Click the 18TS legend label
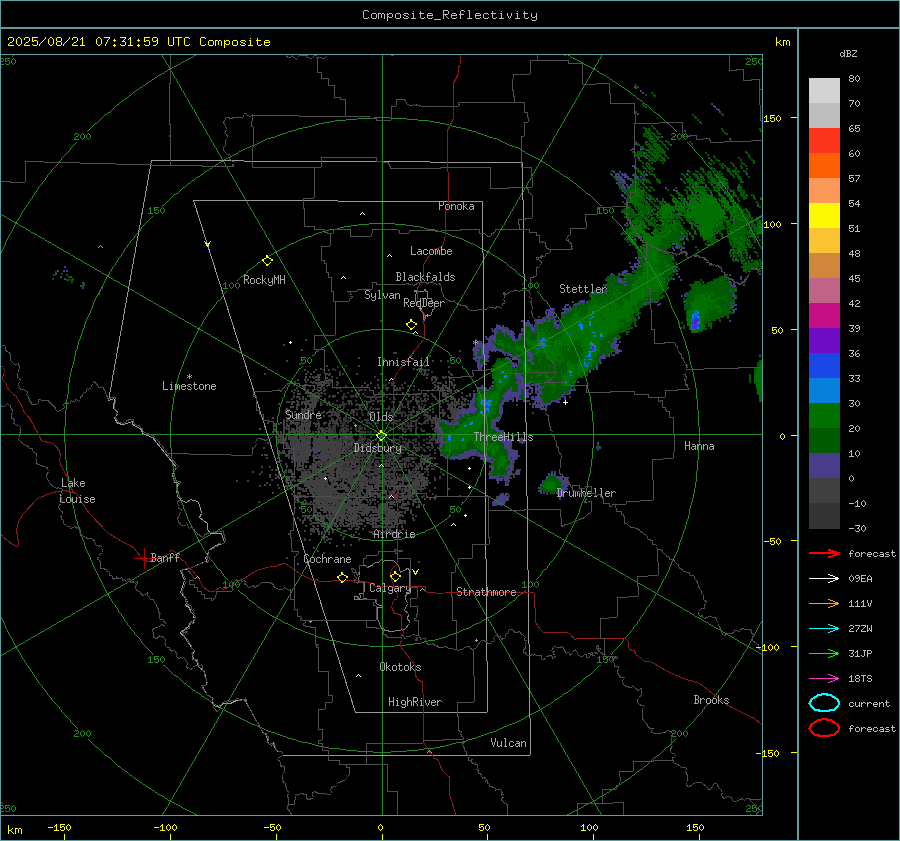Viewport: 900px width, 841px height. click(860, 679)
